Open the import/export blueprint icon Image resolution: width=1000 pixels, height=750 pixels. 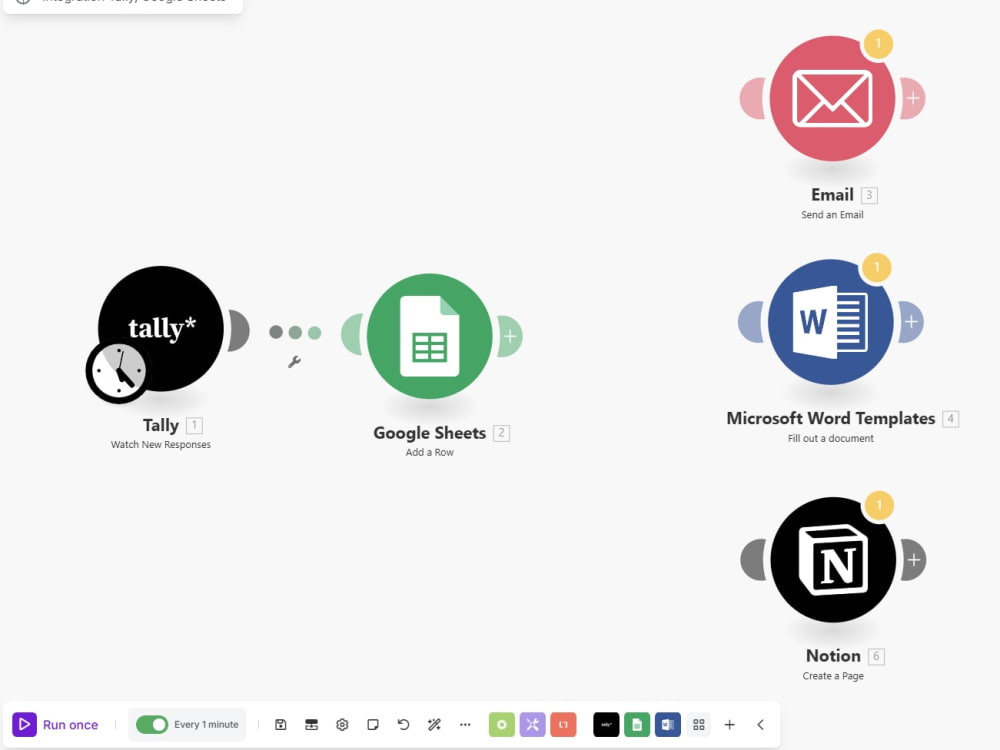(x=311, y=724)
